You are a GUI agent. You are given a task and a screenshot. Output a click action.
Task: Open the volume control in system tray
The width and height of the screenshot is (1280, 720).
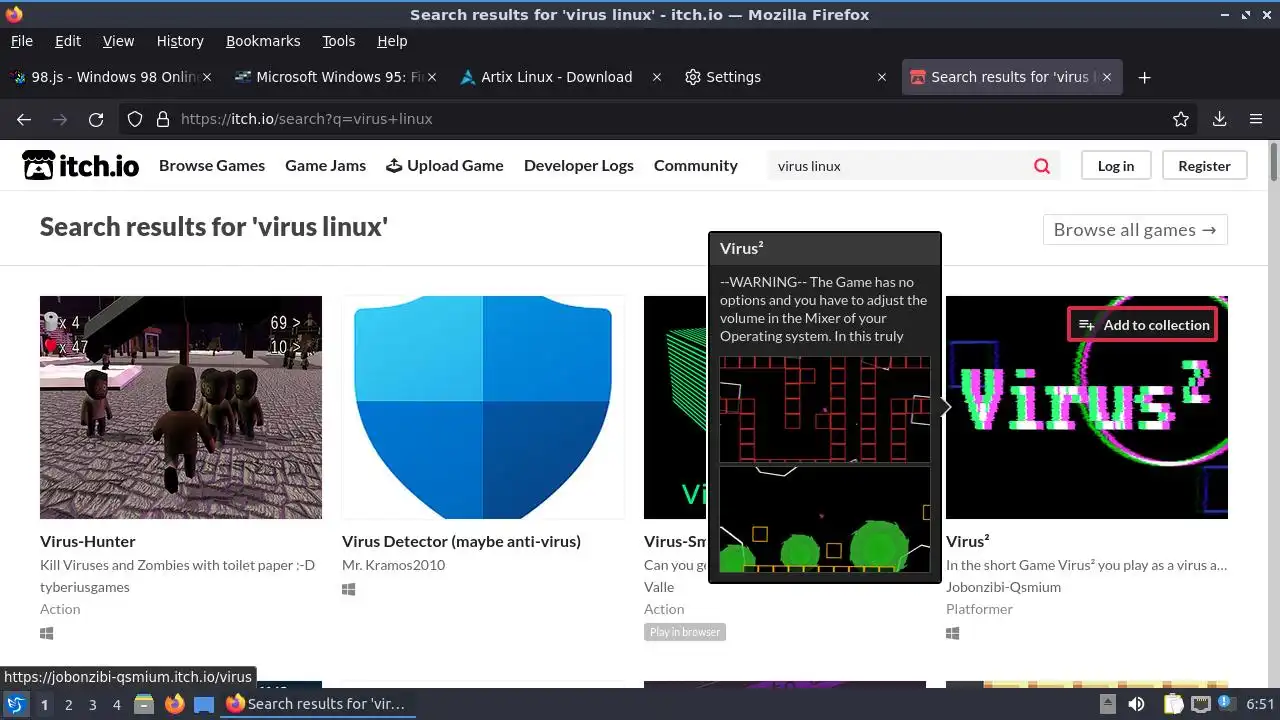coord(1136,704)
